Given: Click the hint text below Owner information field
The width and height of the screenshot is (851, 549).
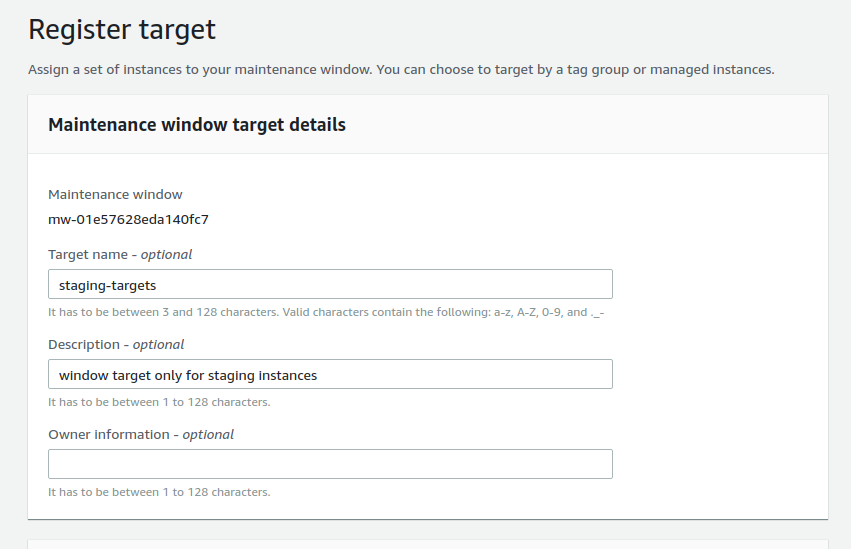Looking at the screenshot, I should tap(159, 492).
